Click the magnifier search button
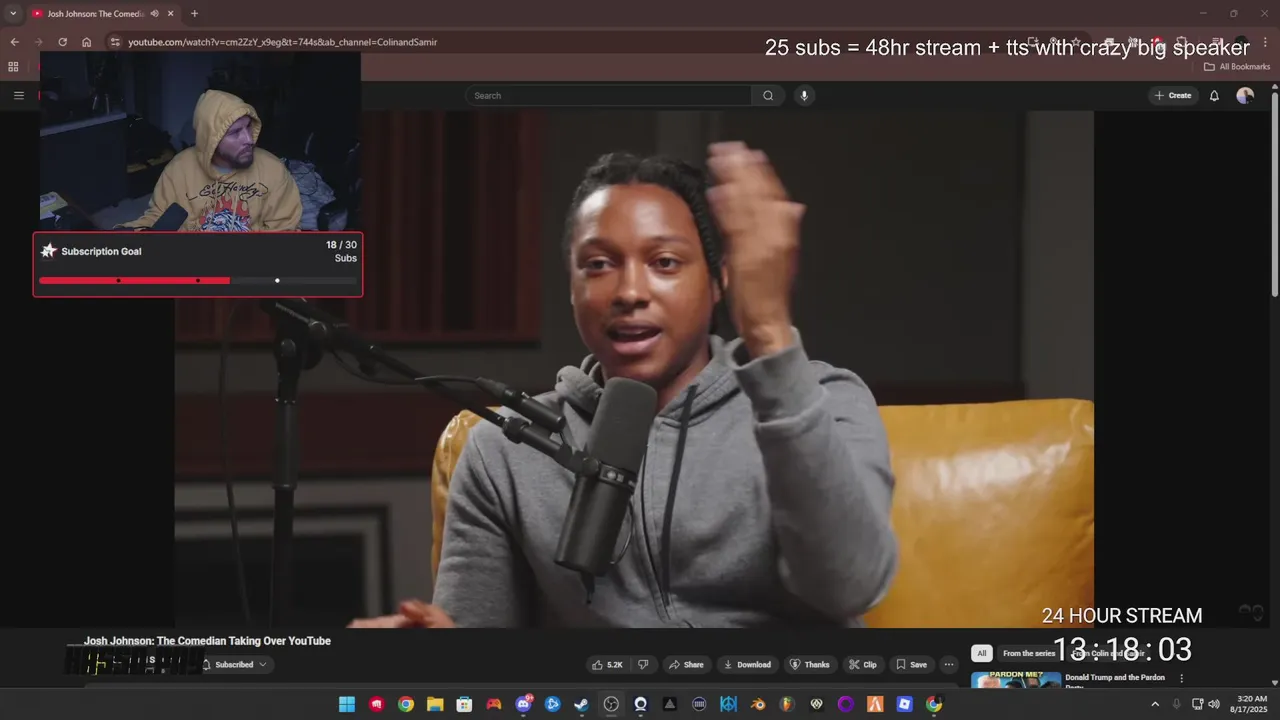 pos(768,96)
